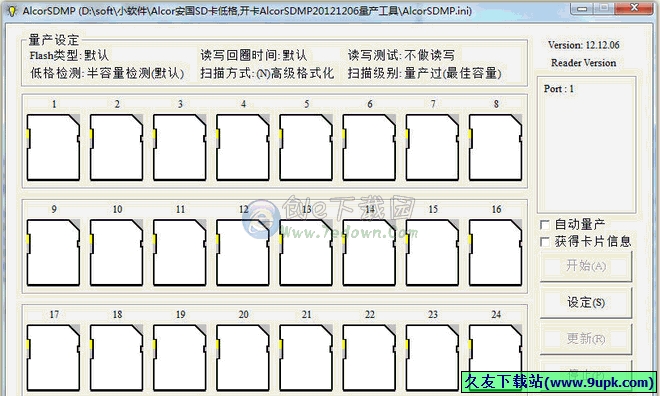Screen dimensions: 660x396
Task: Enable the 自动量产 checkbox
Action: (x=545, y=224)
